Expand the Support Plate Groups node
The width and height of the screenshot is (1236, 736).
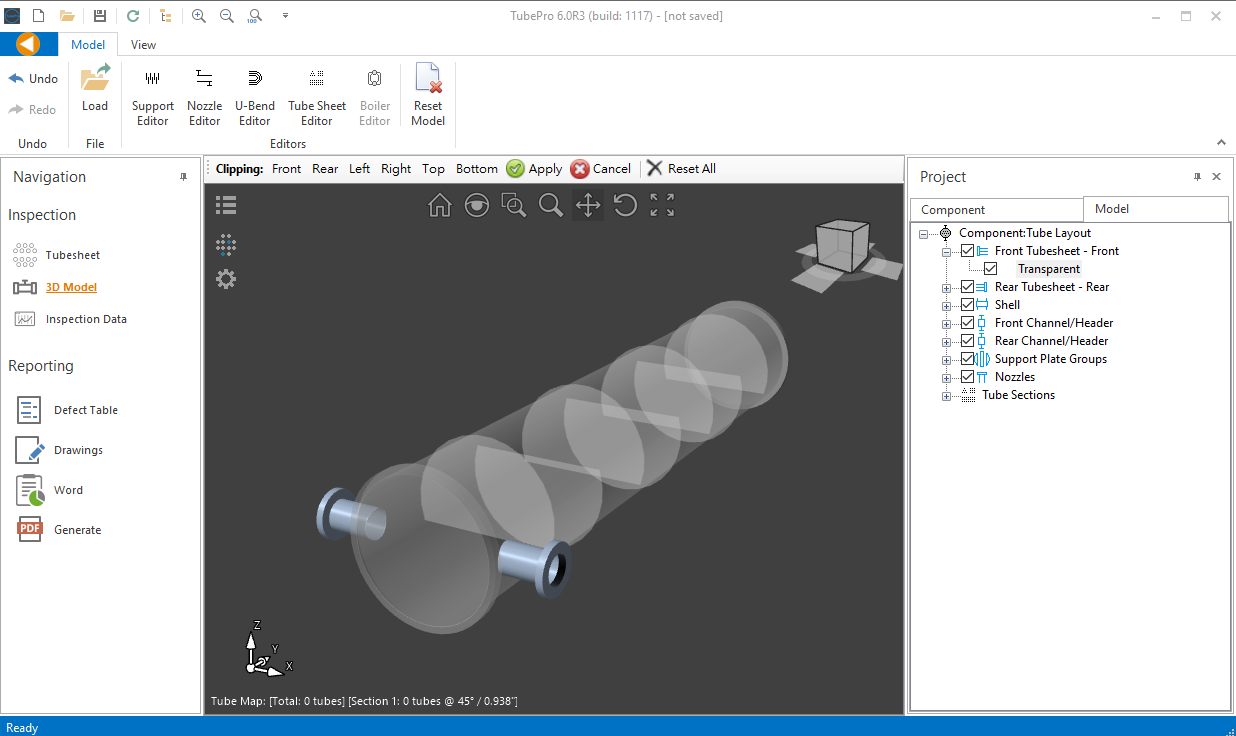click(x=946, y=360)
